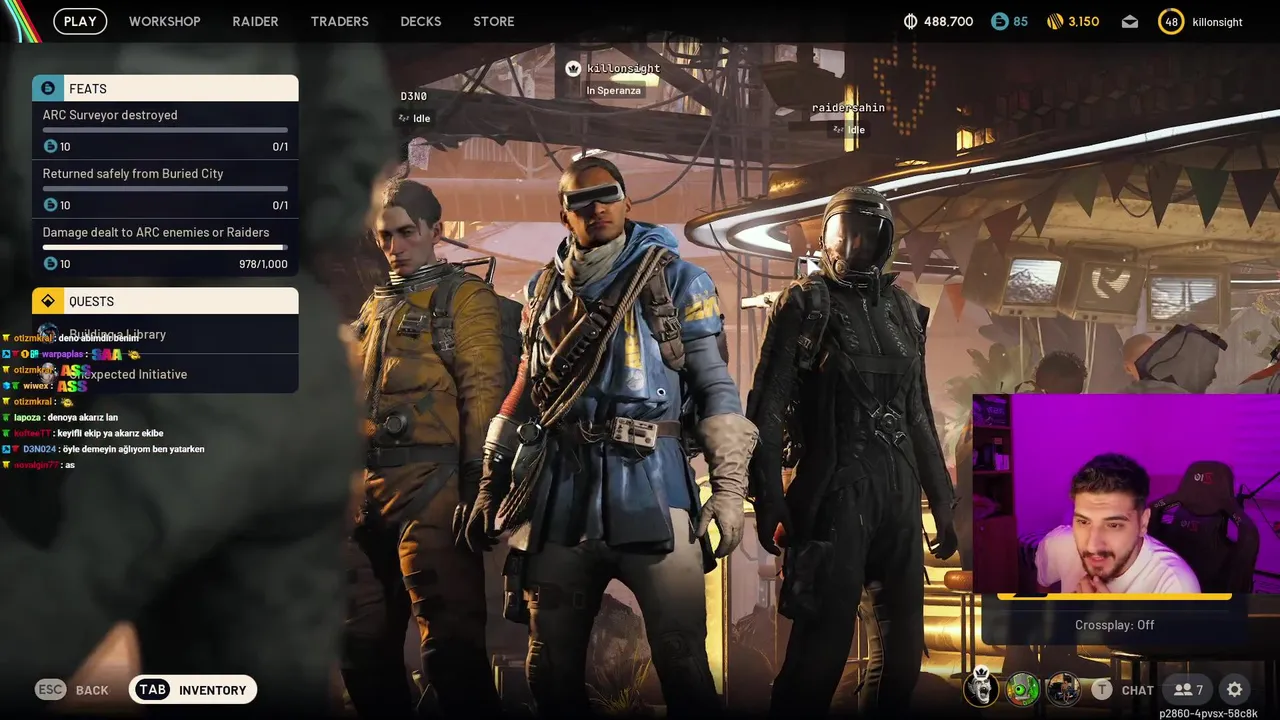Open the STORE tab

click(x=494, y=21)
